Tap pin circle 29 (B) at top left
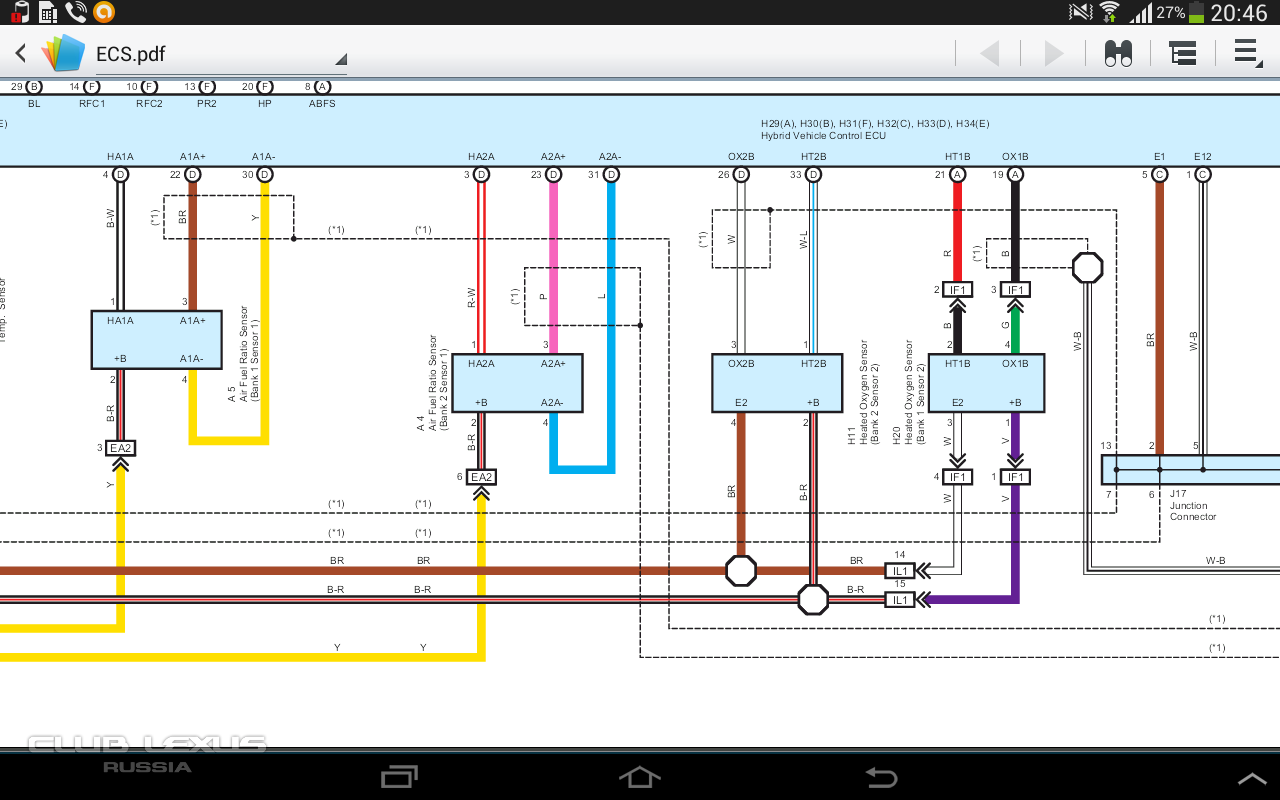 [x=34, y=87]
